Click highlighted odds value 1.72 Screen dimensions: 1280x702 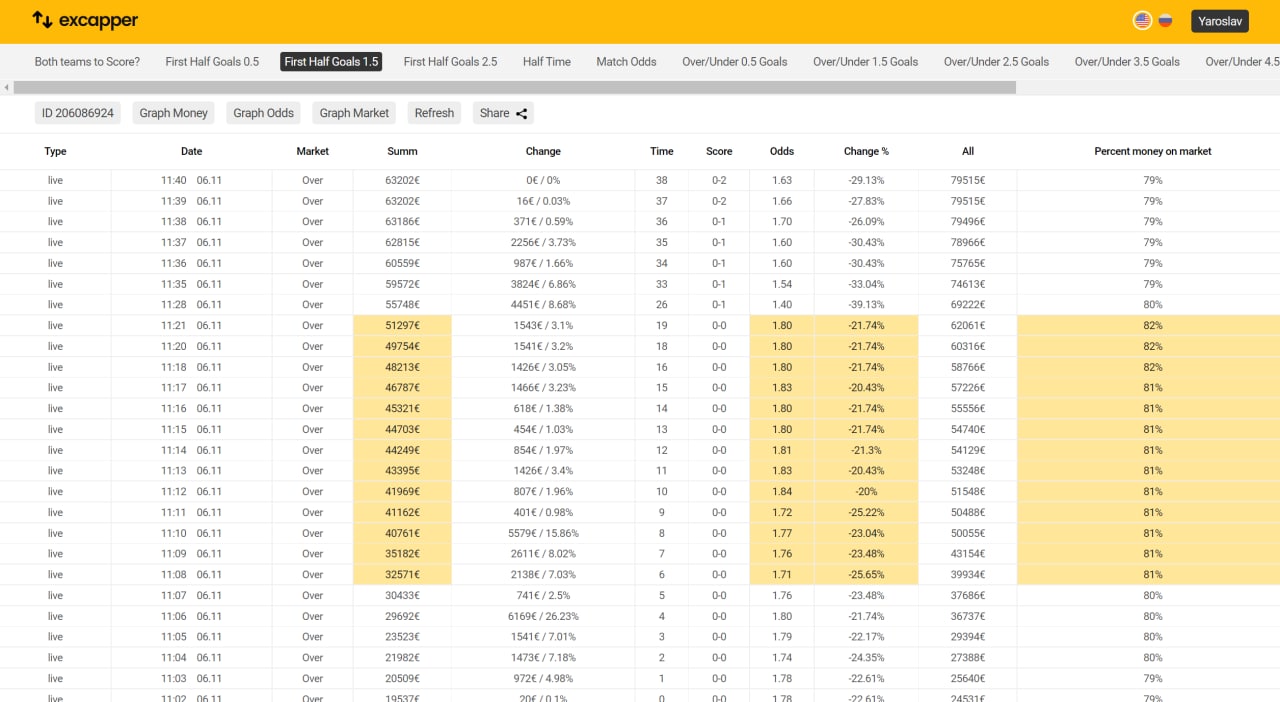coord(782,512)
